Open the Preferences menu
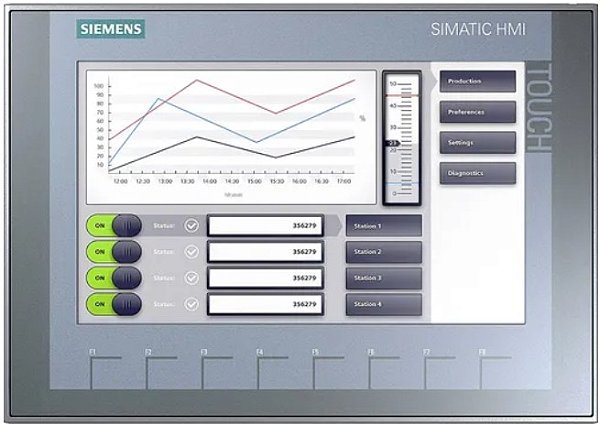The image size is (600, 425). pyautogui.click(x=478, y=112)
